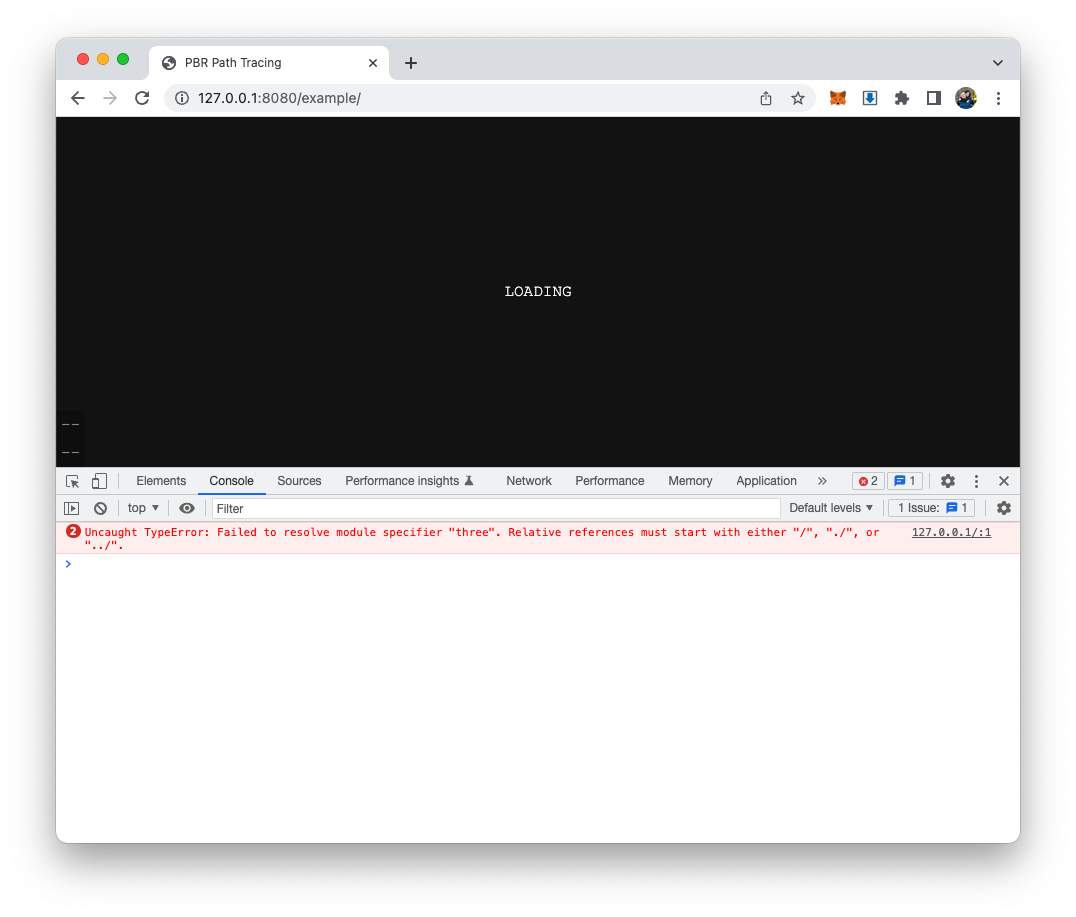Click the error repeat count badge

click(73, 532)
